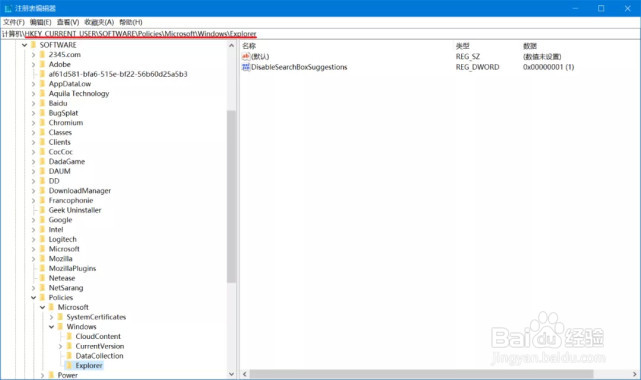Open the 编辑(E) menu

(x=40, y=22)
